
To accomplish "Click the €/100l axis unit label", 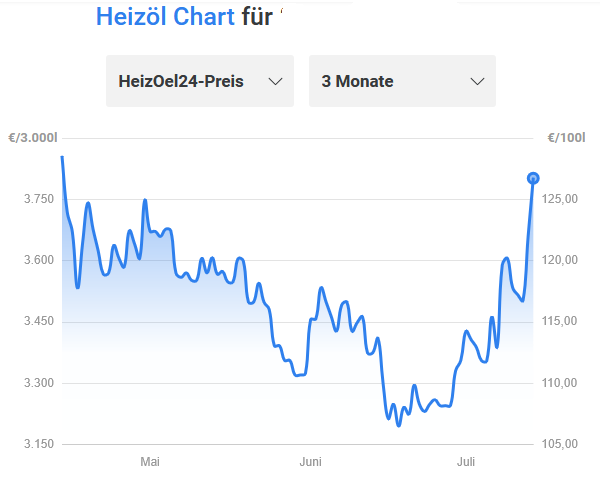I will 566,137.
